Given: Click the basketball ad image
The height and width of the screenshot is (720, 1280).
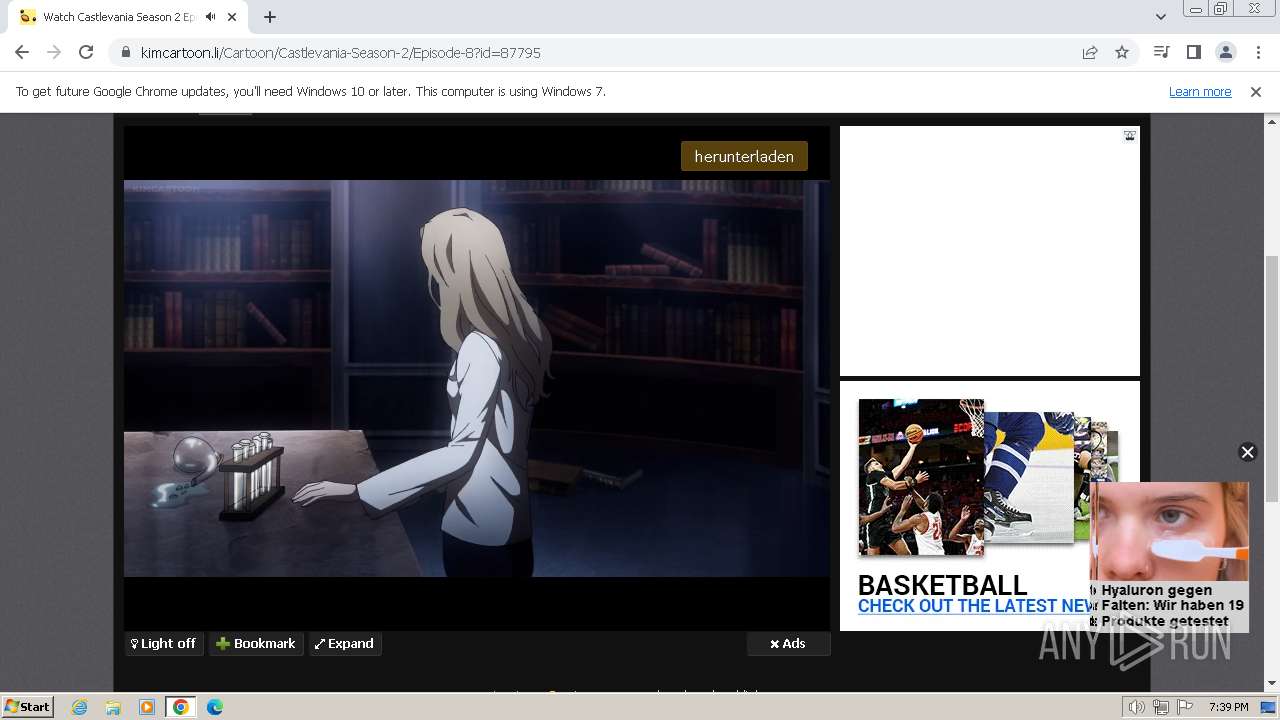Looking at the screenshot, I should click(921, 478).
